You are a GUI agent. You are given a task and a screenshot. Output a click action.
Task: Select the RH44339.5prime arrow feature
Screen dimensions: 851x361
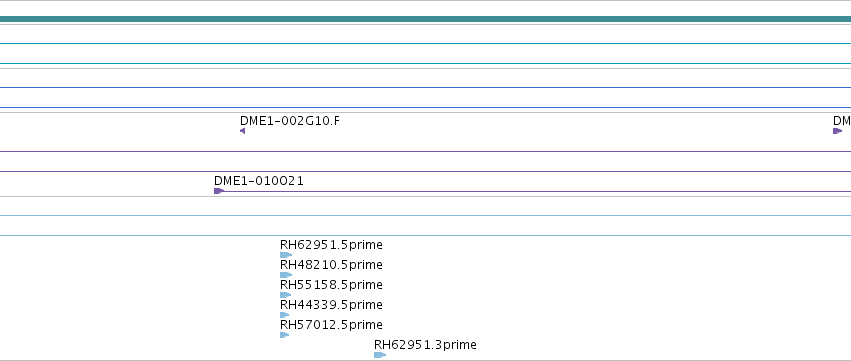[285, 315]
